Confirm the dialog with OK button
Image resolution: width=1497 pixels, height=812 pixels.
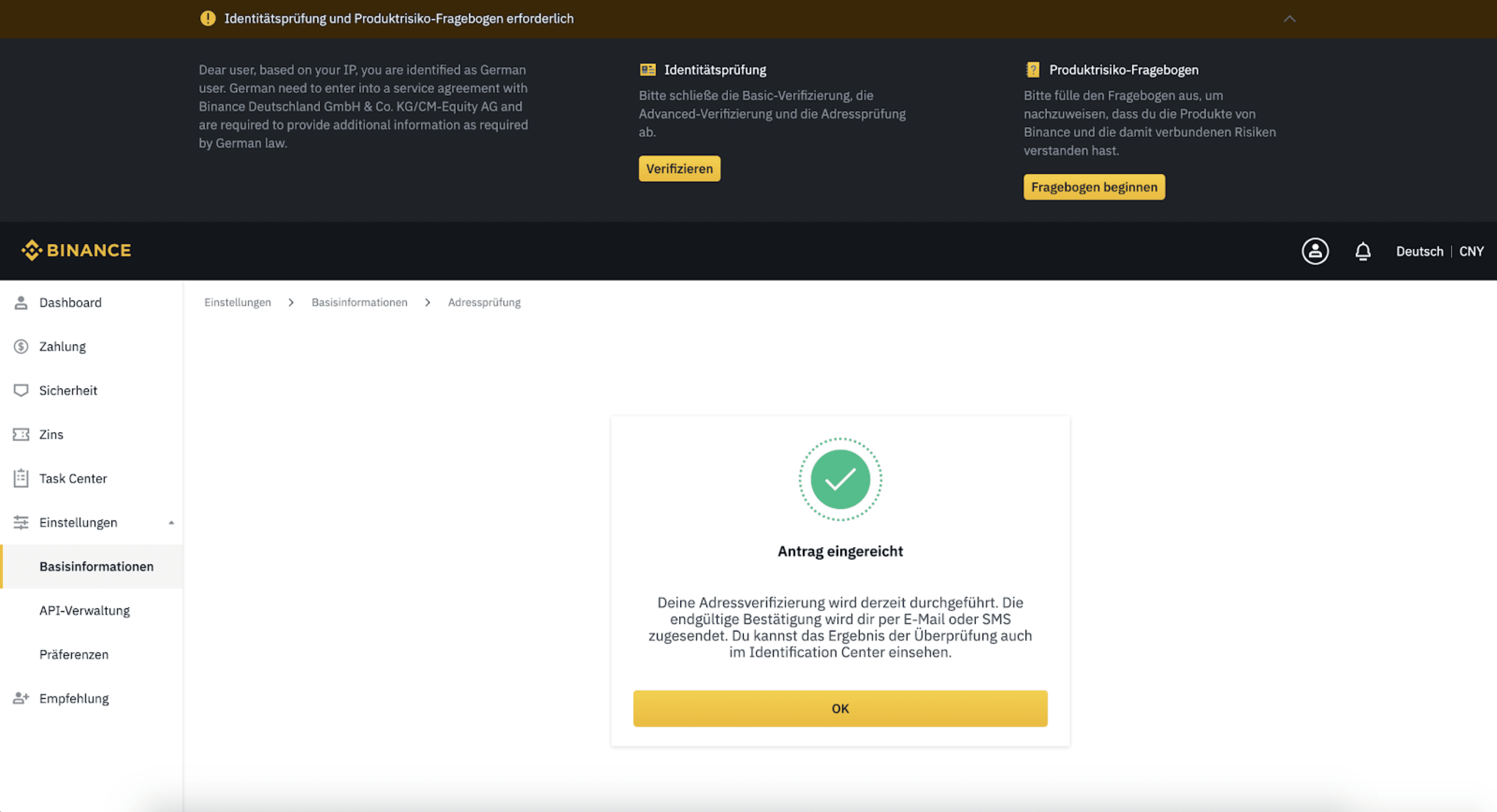840,709
